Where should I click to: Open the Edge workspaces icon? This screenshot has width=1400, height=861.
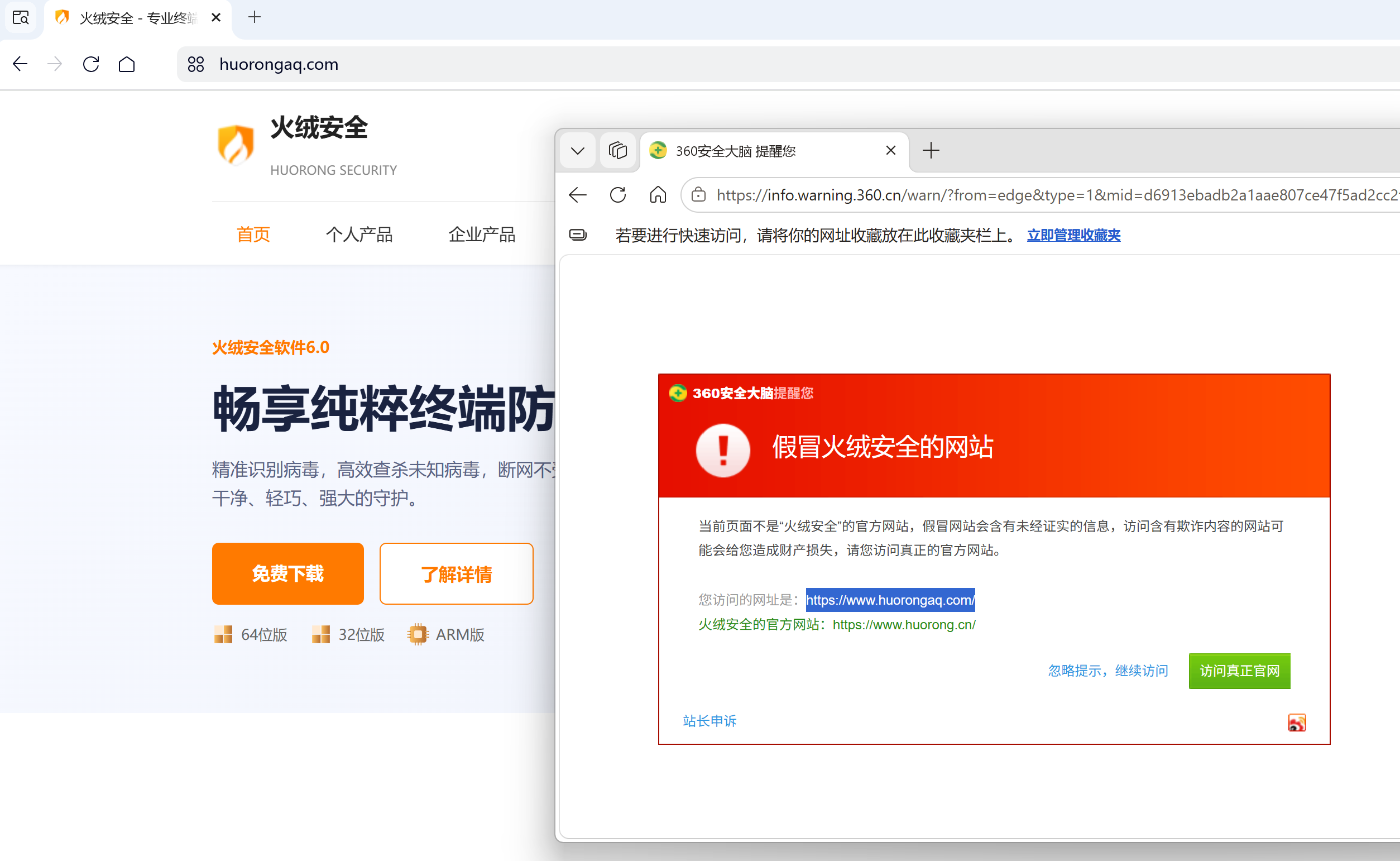(617, 151)
